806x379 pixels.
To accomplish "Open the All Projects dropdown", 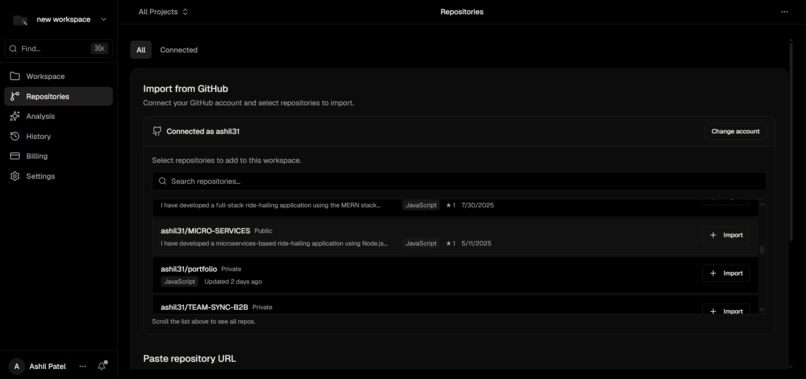I will 163,12.
